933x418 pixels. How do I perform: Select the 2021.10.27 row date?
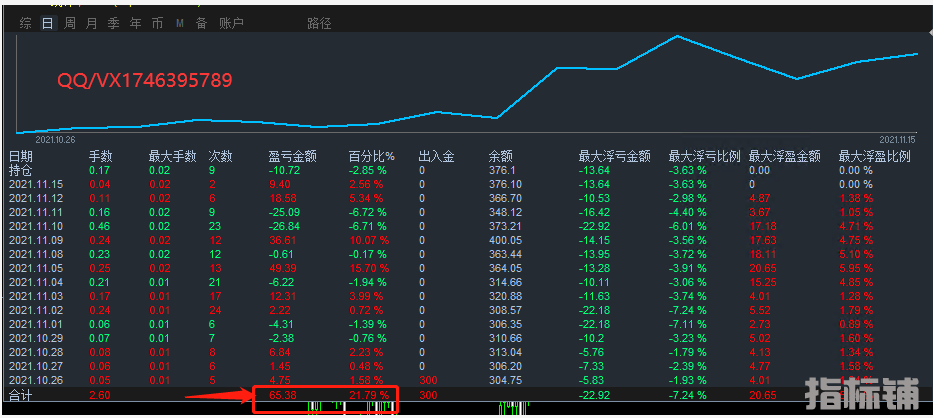pyautogui.click(x=36, y=366)
